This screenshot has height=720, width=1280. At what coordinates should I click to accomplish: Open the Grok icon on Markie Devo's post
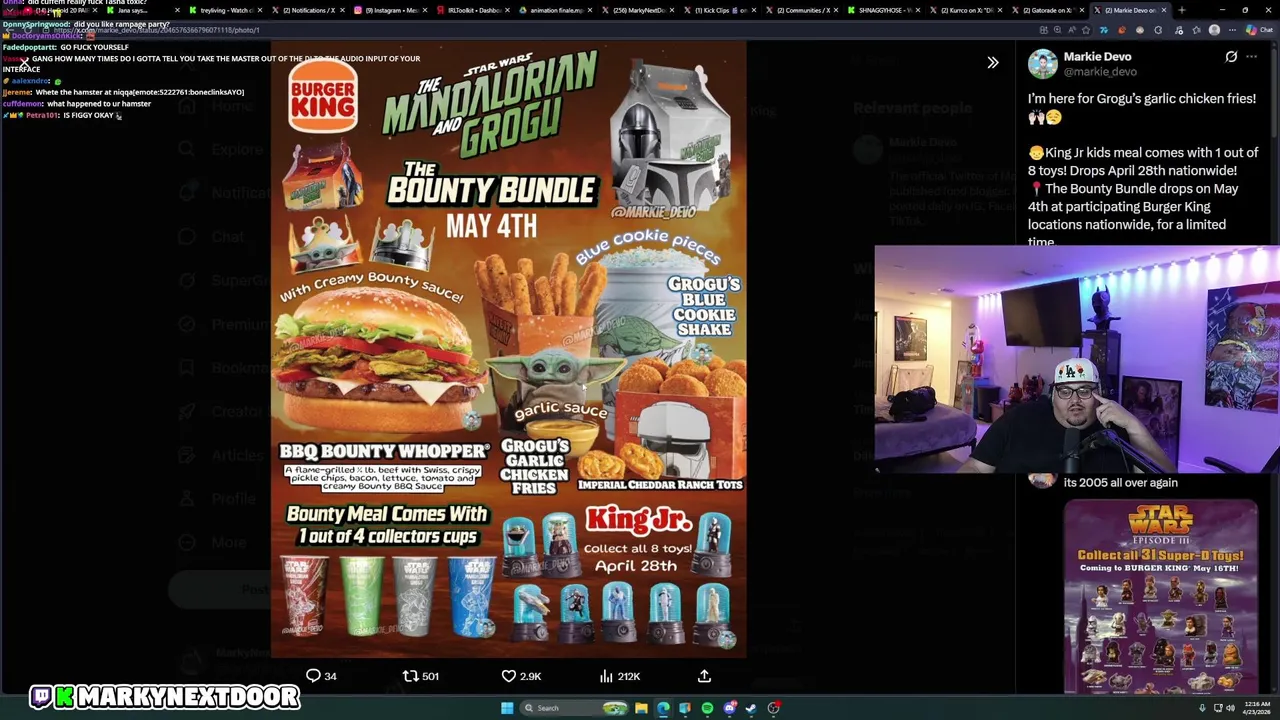[1231, 57]
